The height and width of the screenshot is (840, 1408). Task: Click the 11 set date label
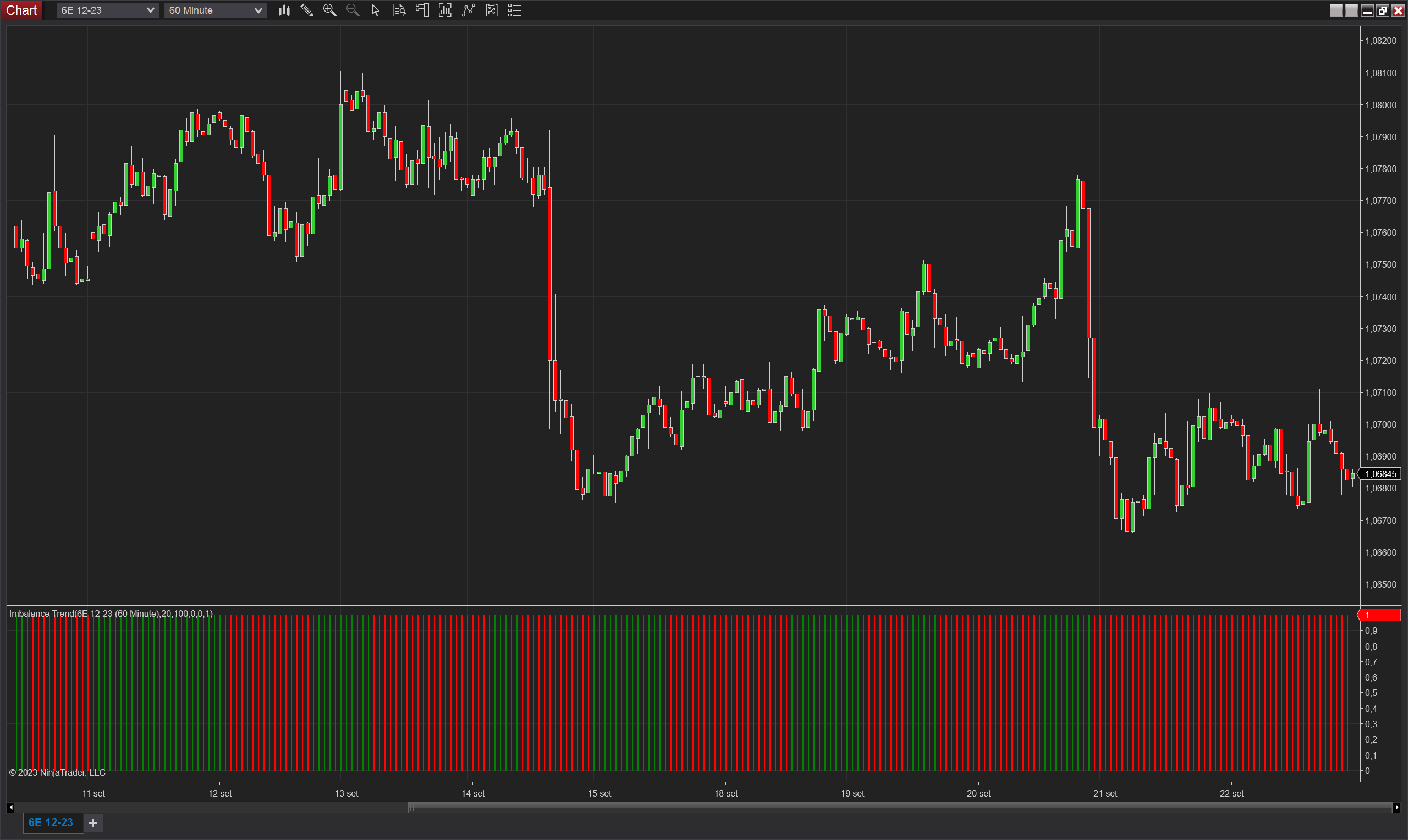[94, 793]
